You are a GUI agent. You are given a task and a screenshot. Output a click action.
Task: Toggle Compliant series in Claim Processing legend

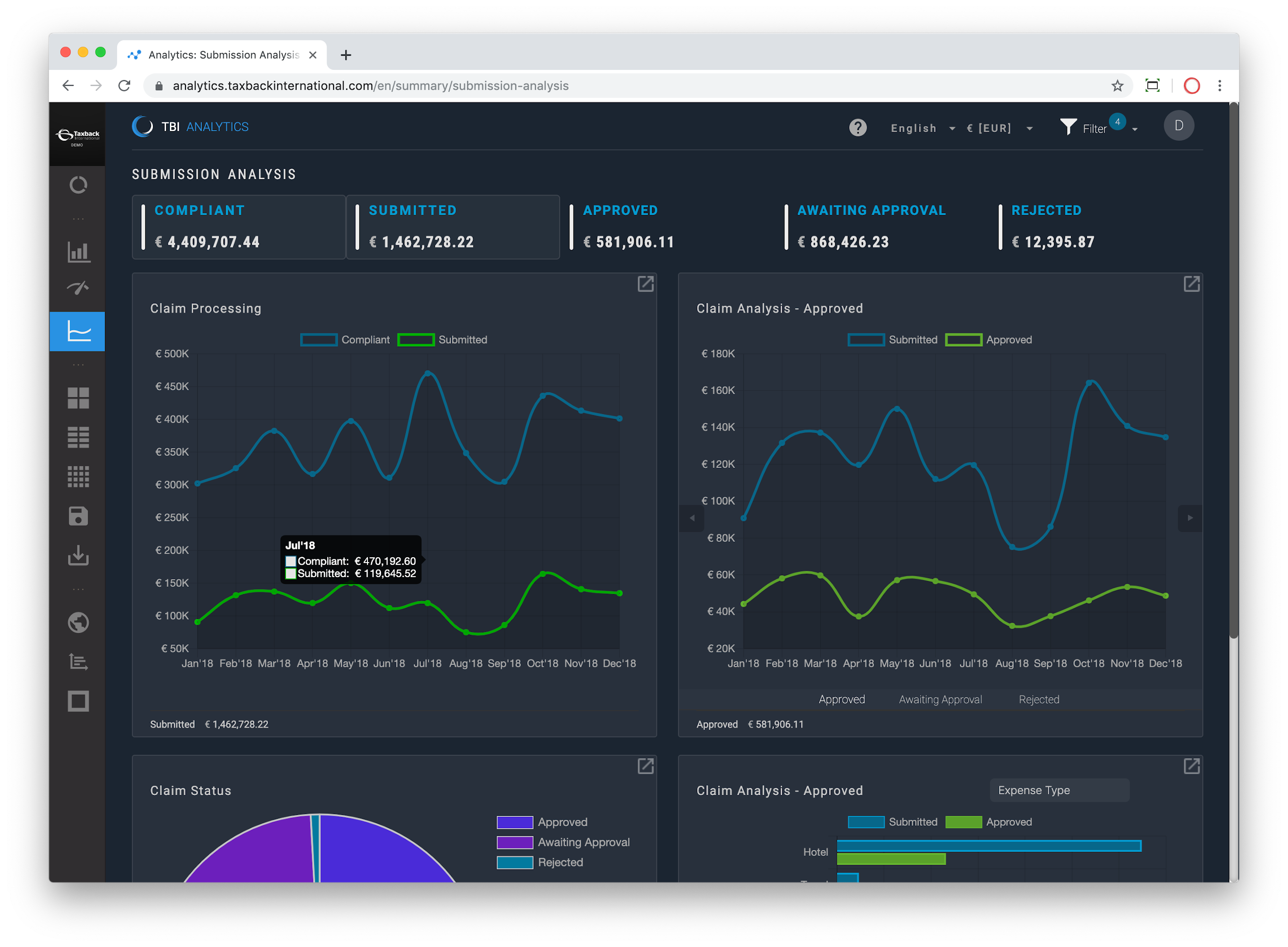click(x=345, y=340)
